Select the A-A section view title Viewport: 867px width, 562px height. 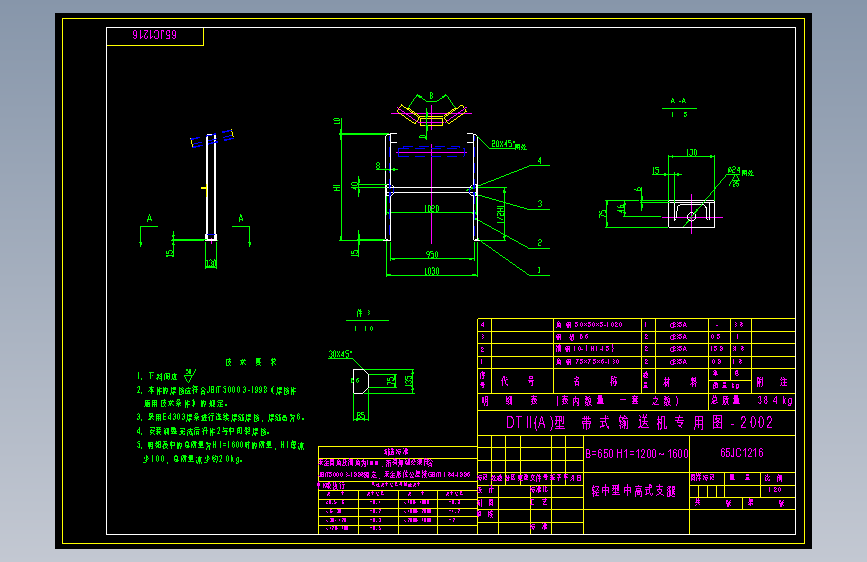pos(678,101)
